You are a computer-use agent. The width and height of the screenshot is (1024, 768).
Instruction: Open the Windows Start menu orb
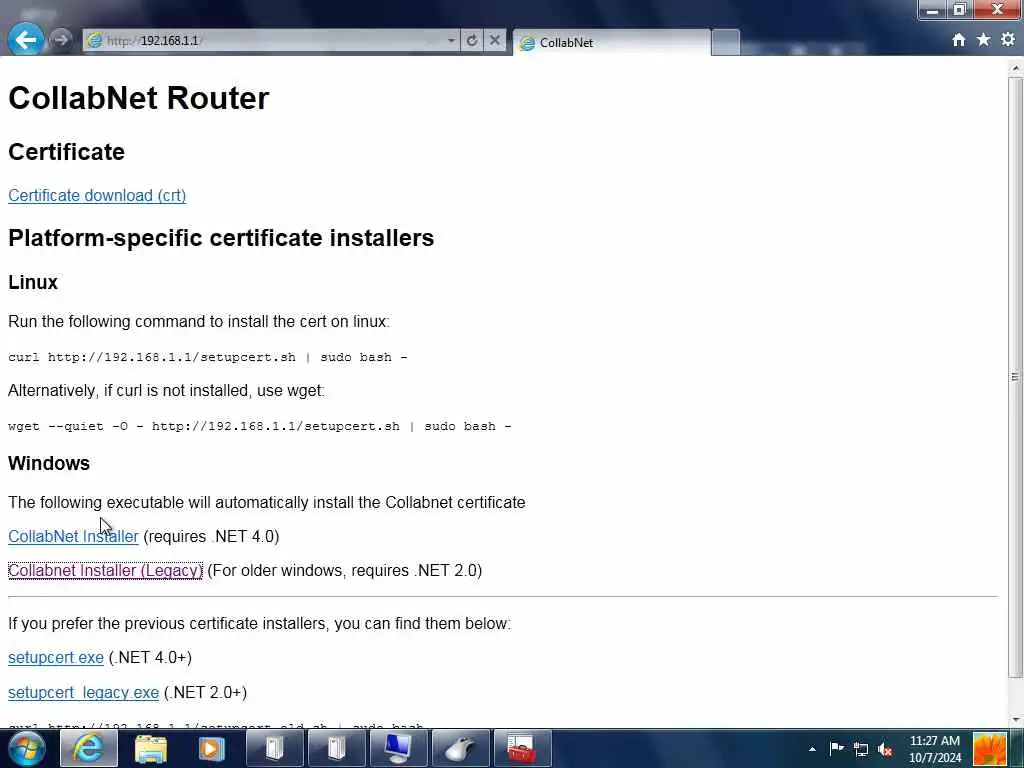click(x=26, y=748)
